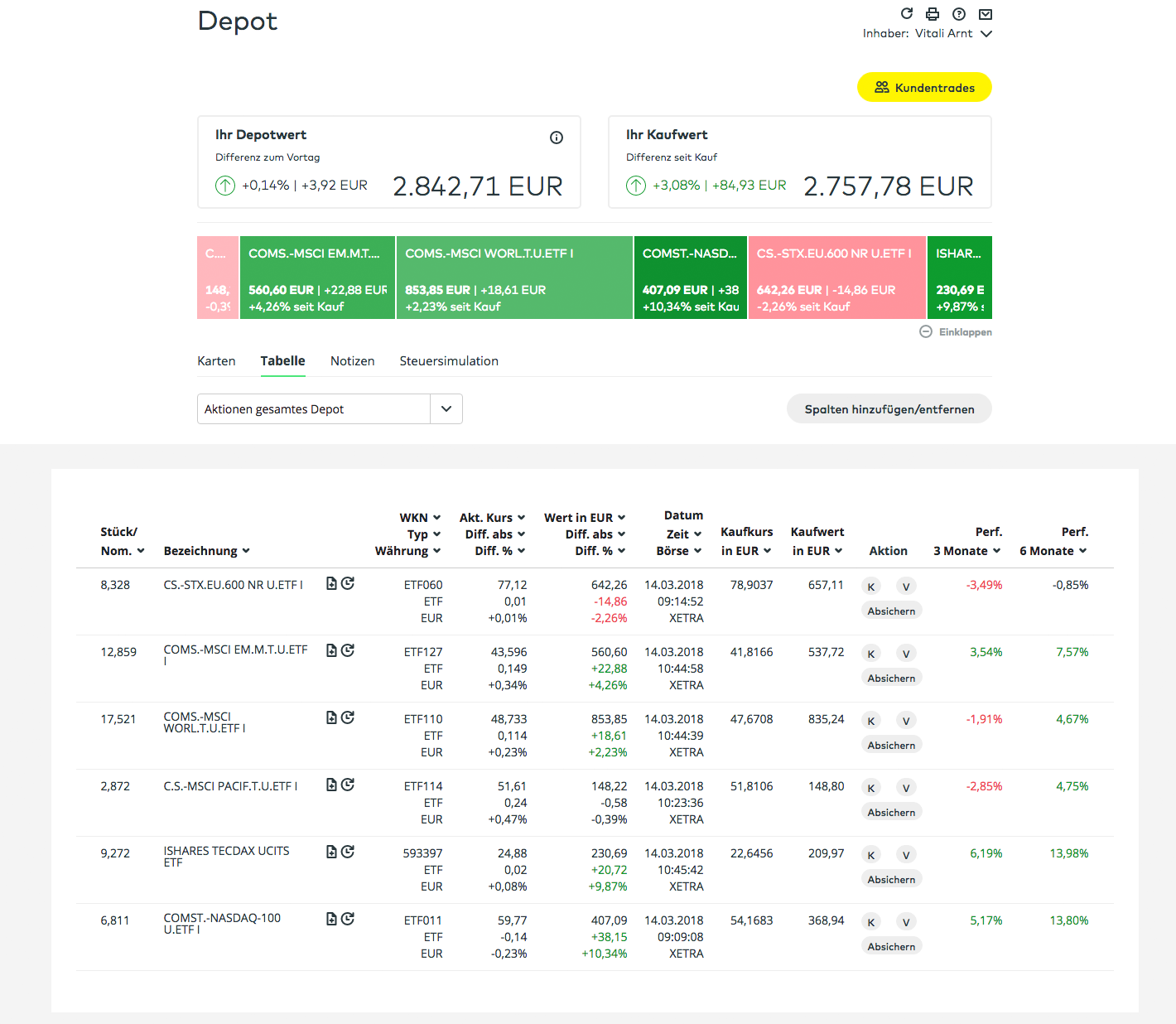Open document icon for COMS.-MSCI WORL.T.U.ETF row
Viewport: 1176px width, 1024px height.
point(331,717)
